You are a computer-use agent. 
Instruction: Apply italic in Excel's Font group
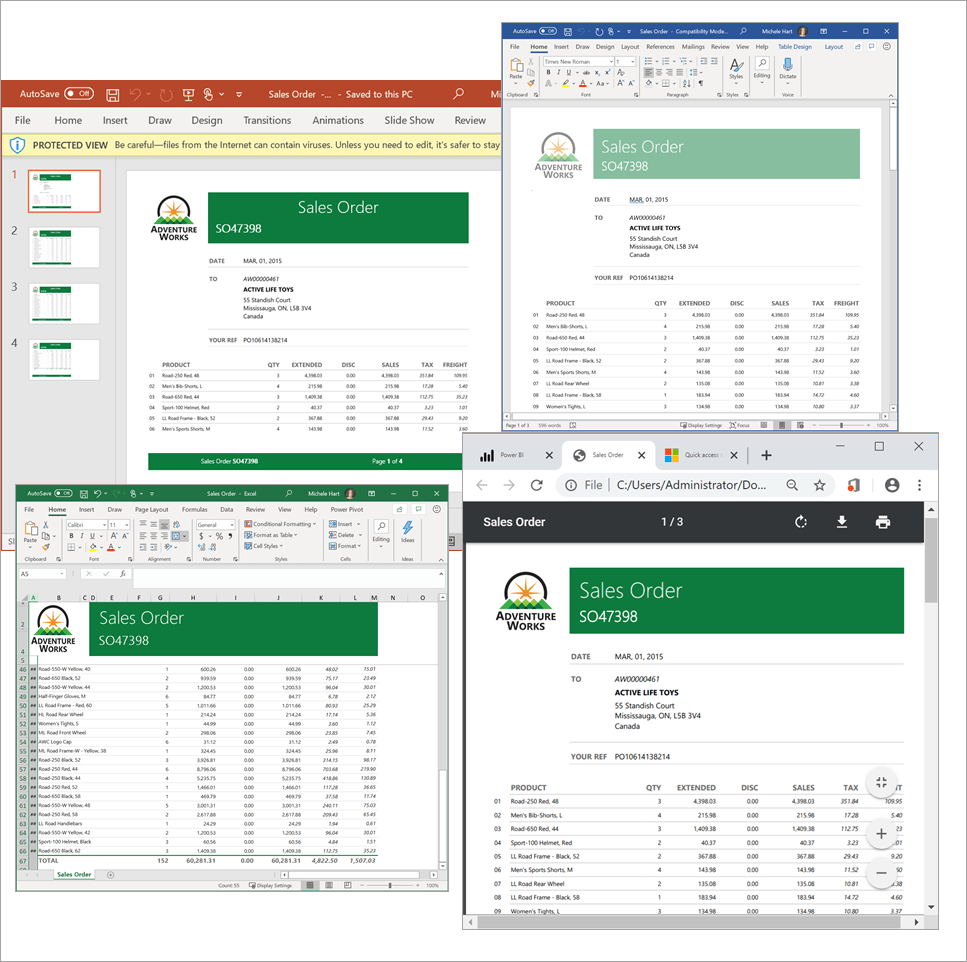81,536
